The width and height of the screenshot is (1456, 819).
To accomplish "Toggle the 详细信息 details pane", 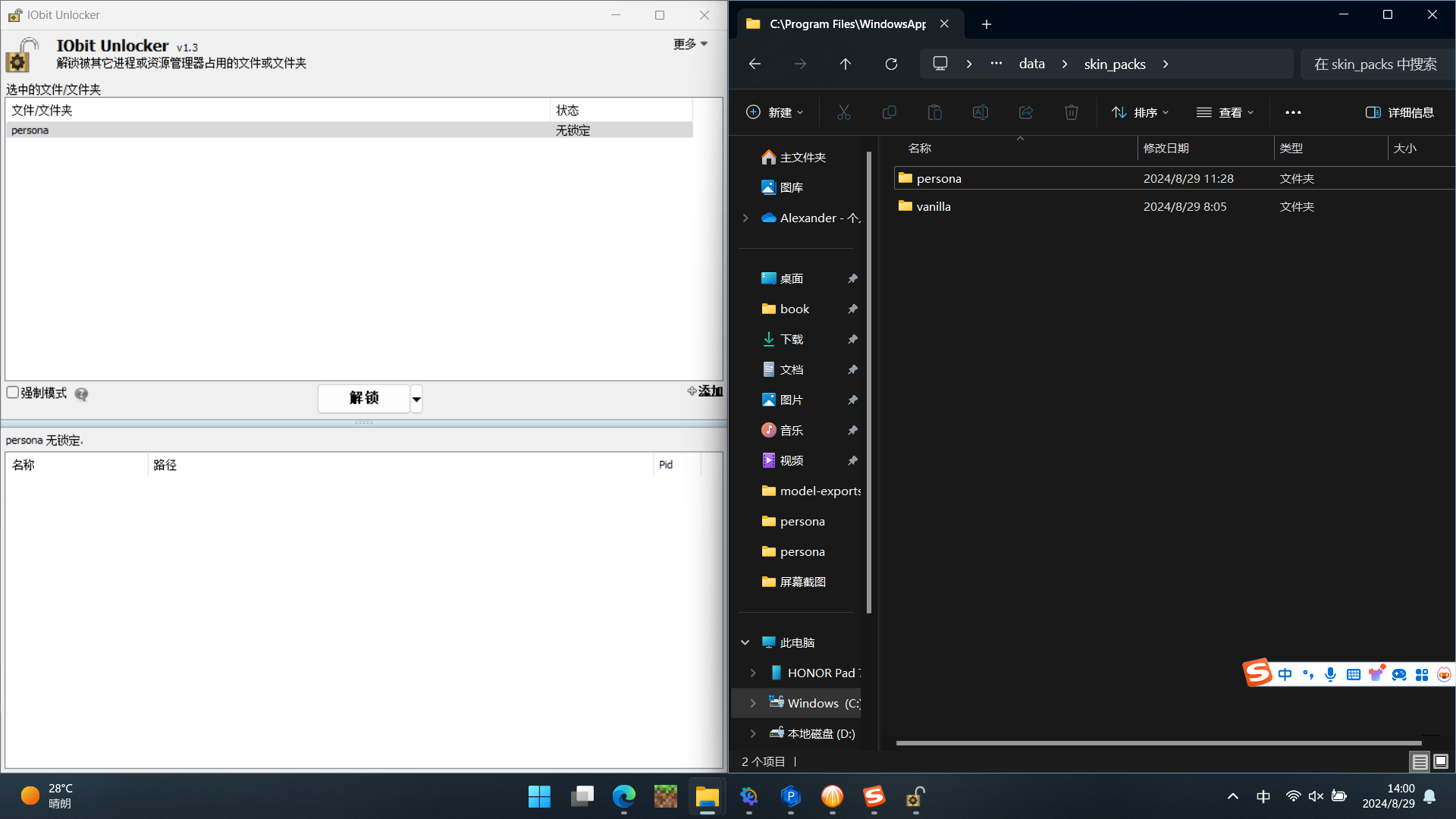I will [1399, 112].
